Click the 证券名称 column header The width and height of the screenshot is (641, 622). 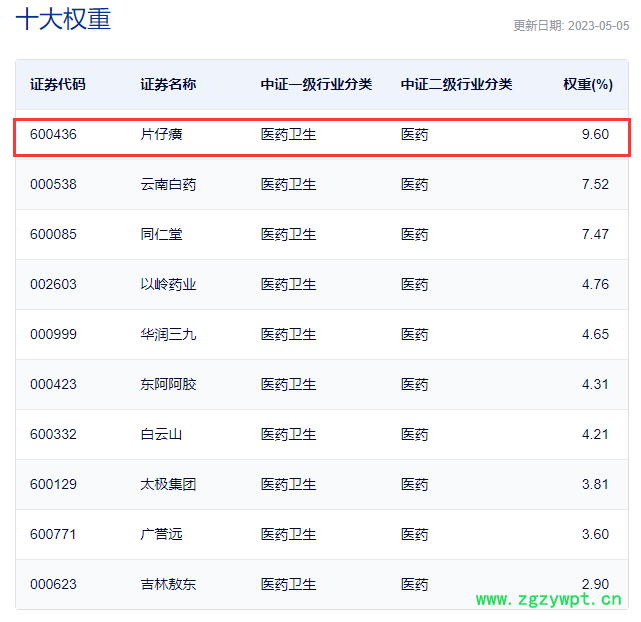[168, 84]
